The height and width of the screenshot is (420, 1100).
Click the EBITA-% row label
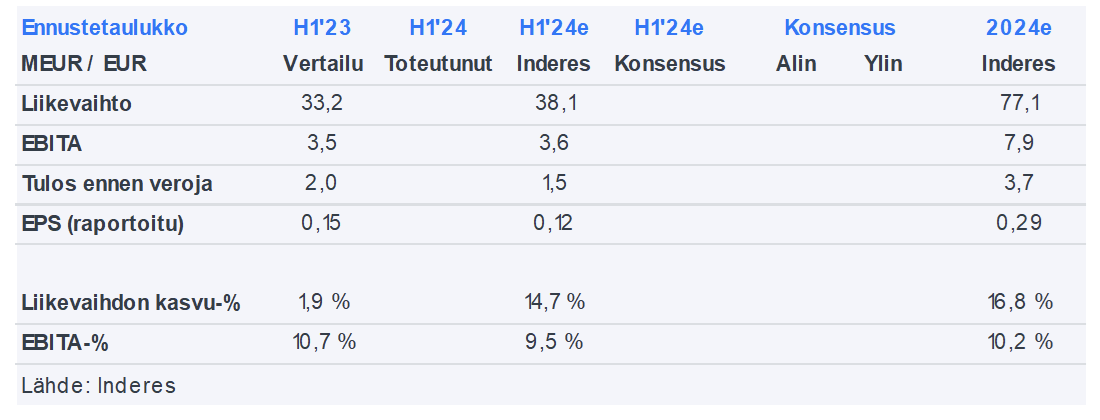click(64, 342)
